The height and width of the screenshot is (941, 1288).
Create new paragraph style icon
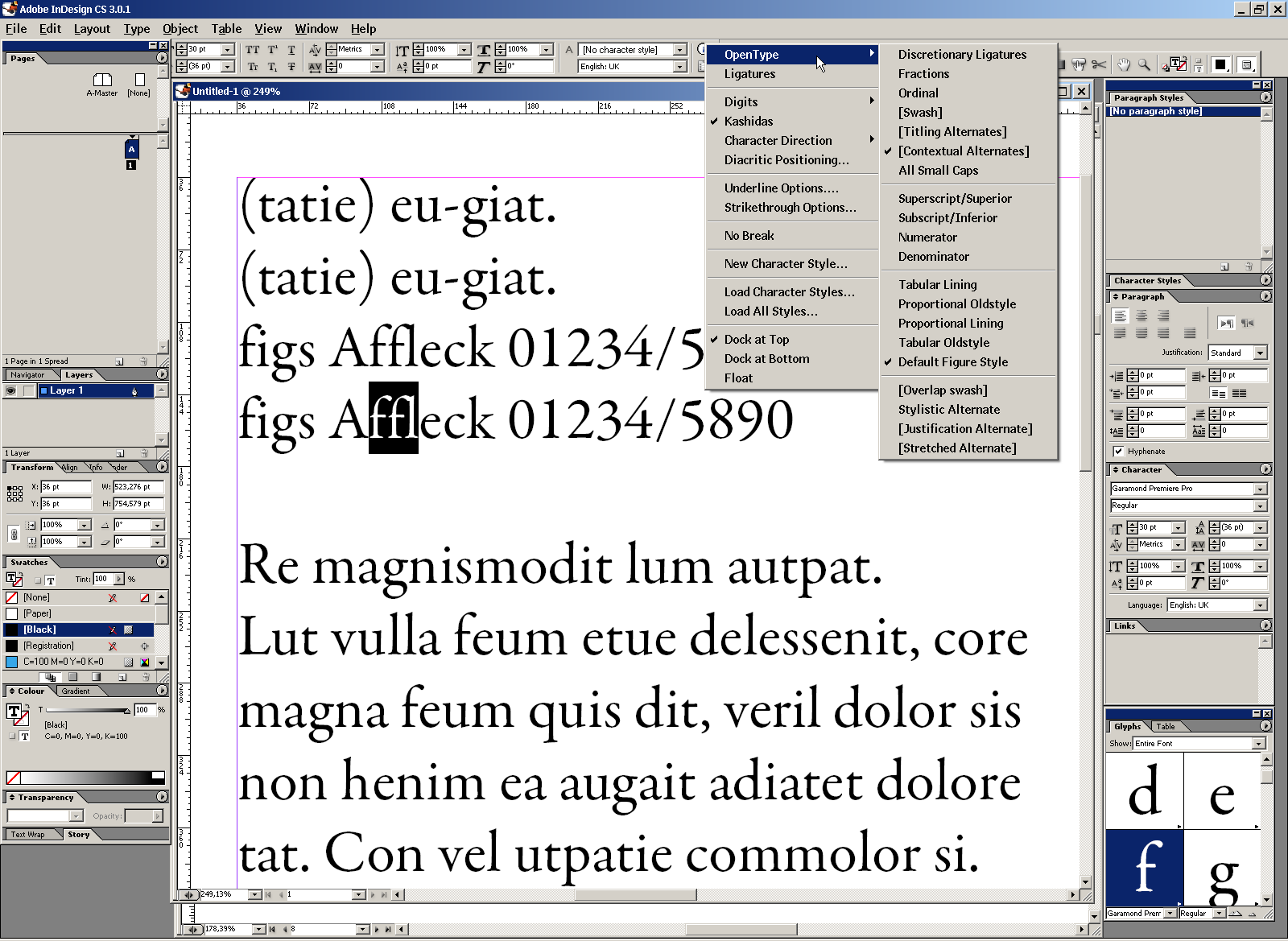click(x=1224, y=266)
